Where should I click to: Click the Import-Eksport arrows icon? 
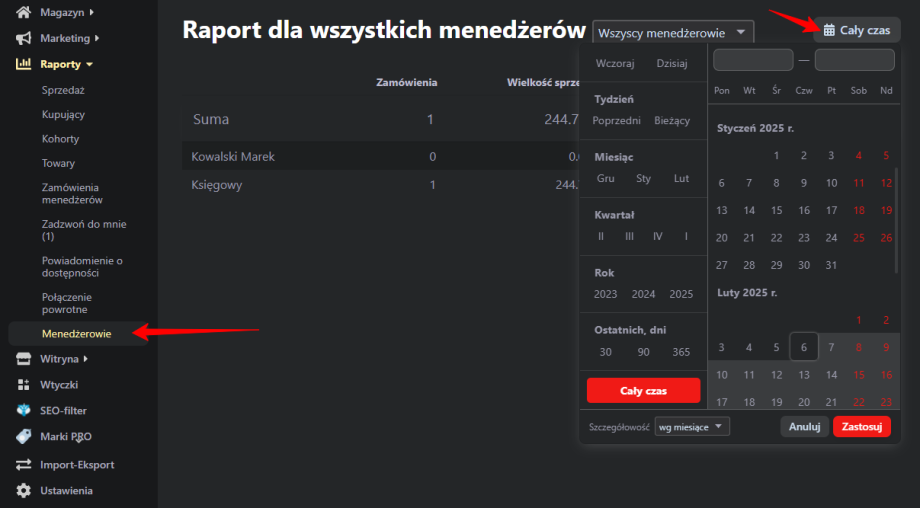pos(23,465)
